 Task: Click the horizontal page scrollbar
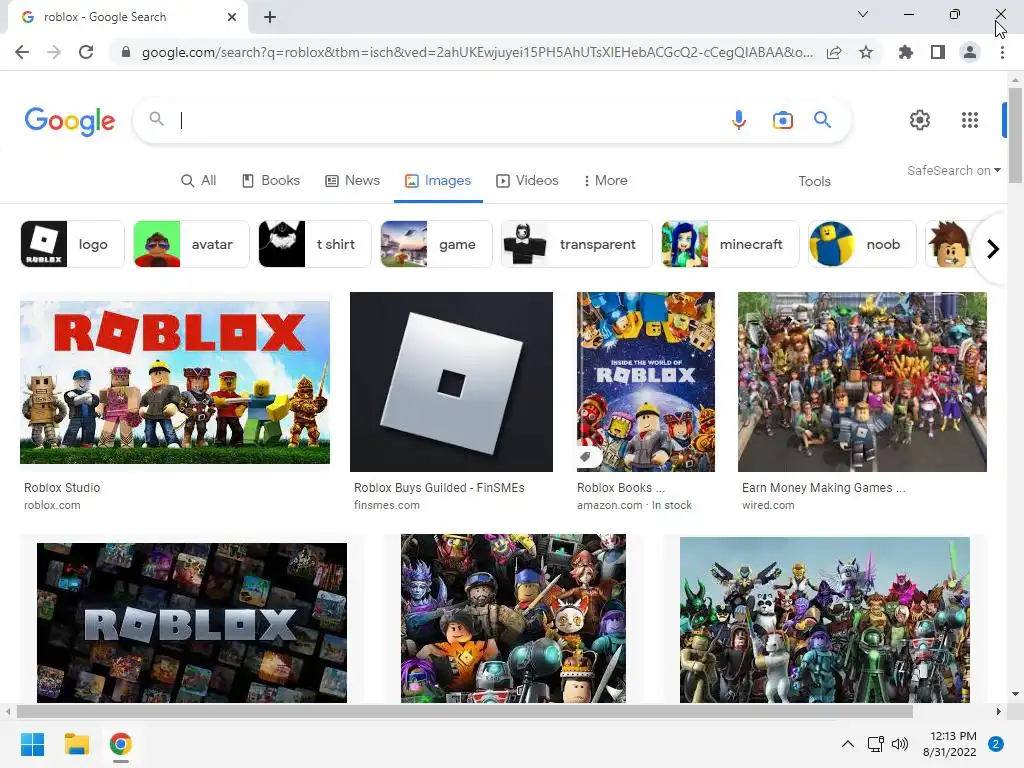(x=464, y=711)
